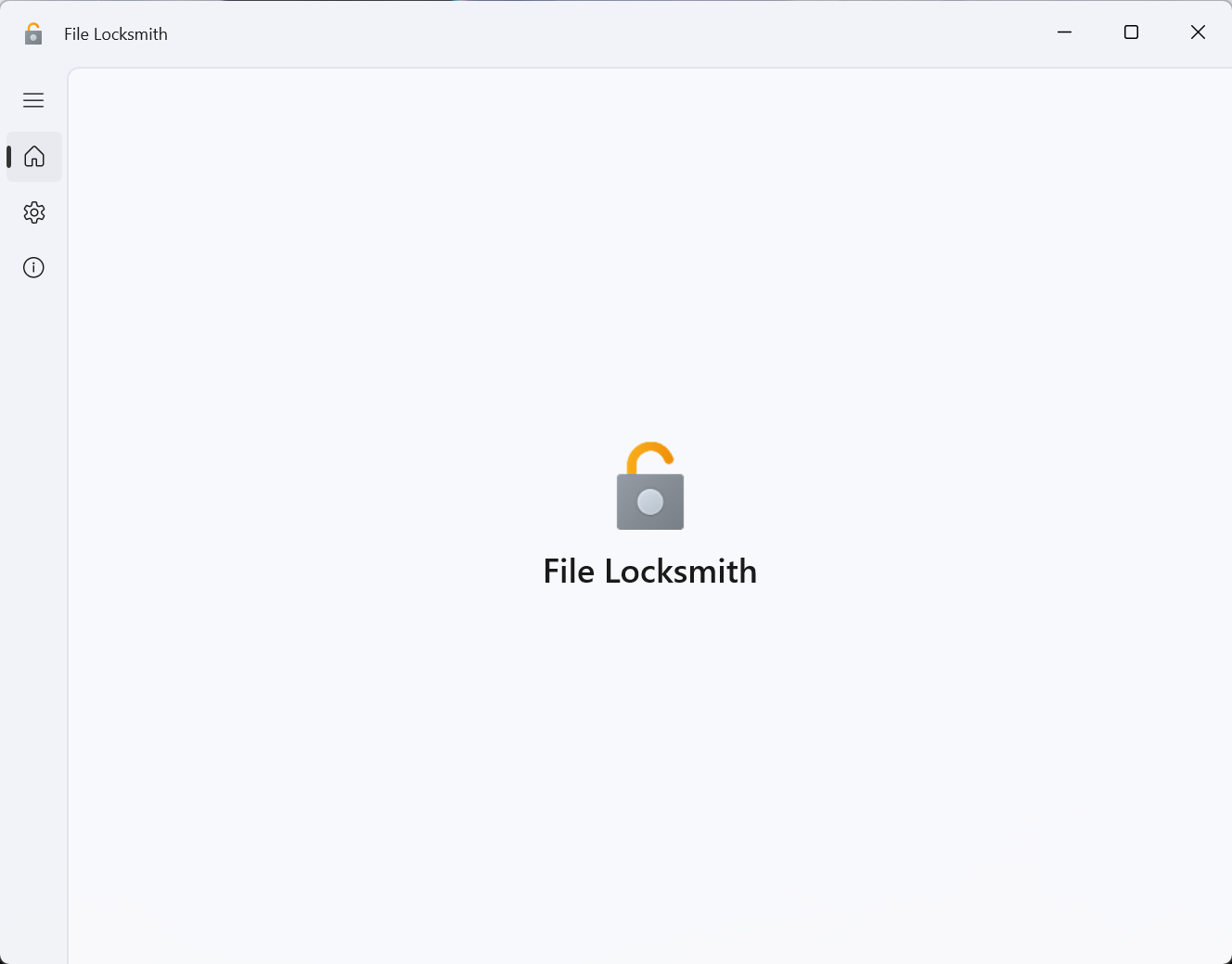Click the large open padlock logo

click(x=650, y=486)
